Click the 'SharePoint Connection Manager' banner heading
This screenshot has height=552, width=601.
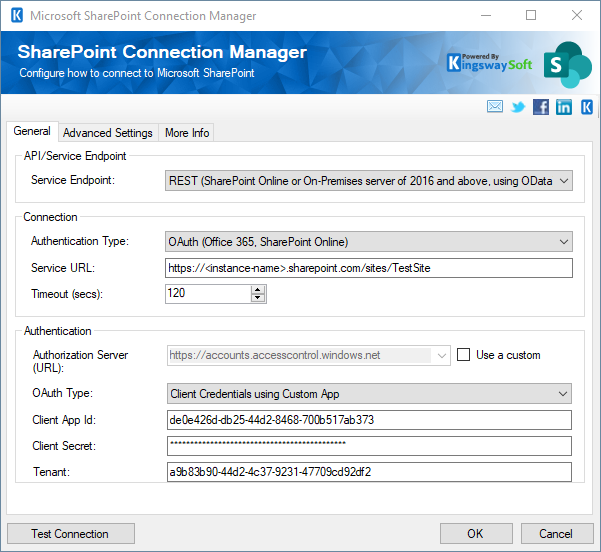pyautogui.click(x=162, y=52)
